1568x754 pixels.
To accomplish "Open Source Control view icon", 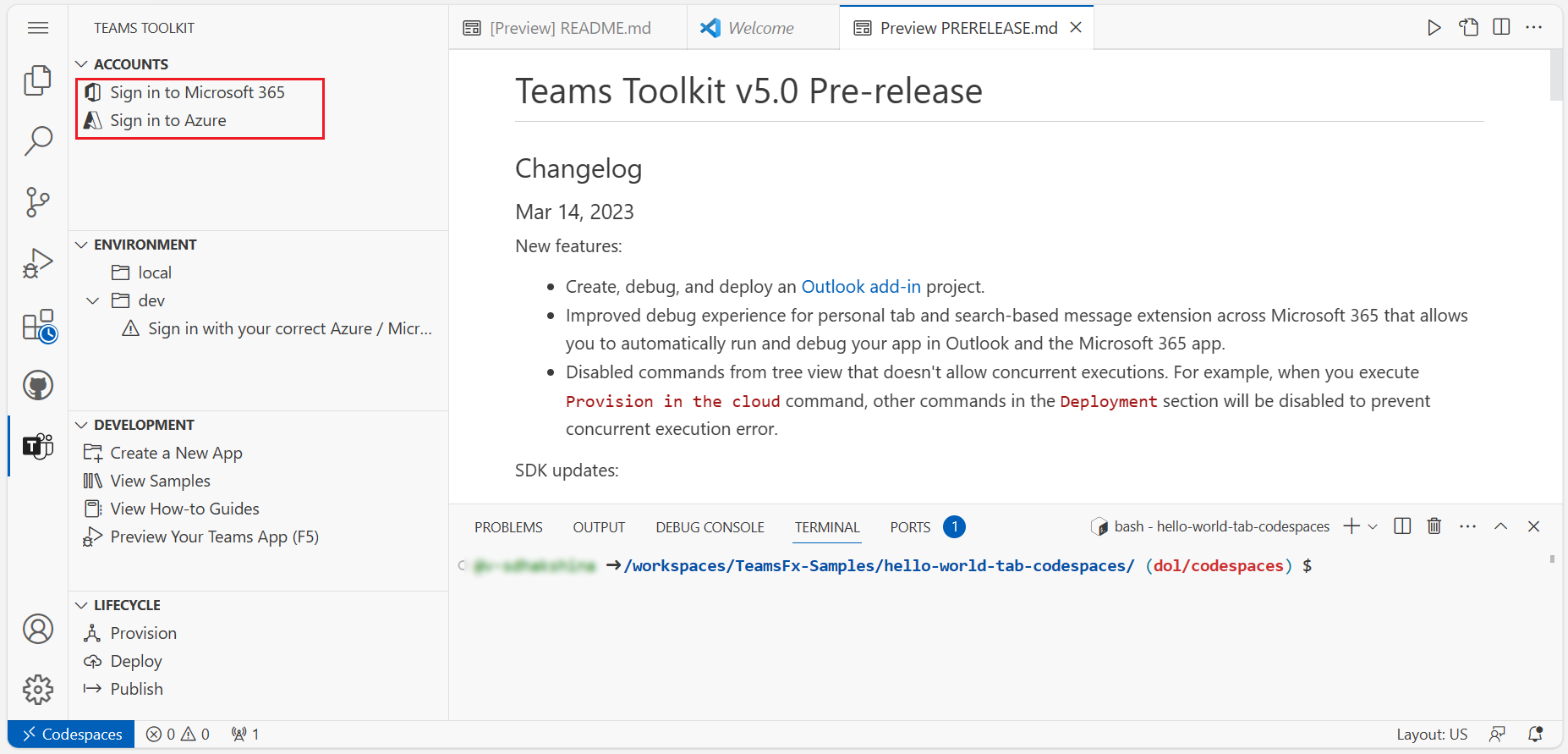I will pyautogui.click(x=38, y=201).
